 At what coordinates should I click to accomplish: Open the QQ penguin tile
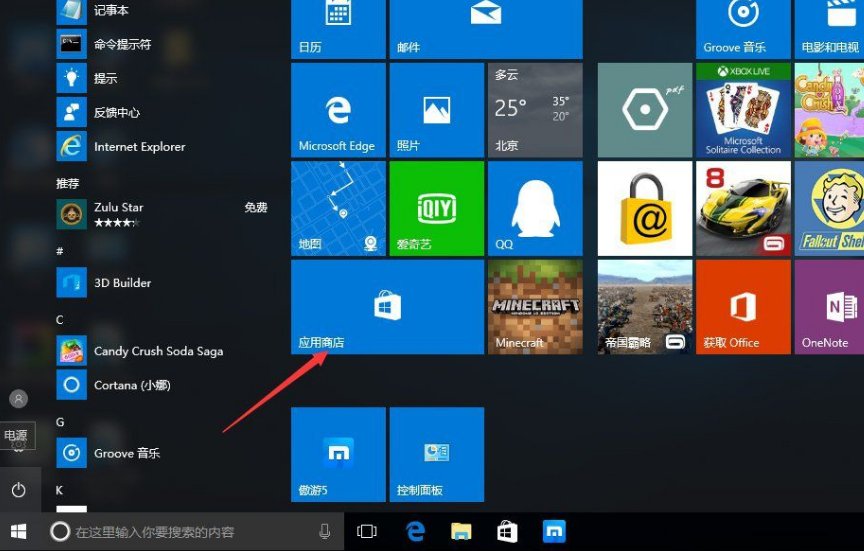(x=535, y=208)
